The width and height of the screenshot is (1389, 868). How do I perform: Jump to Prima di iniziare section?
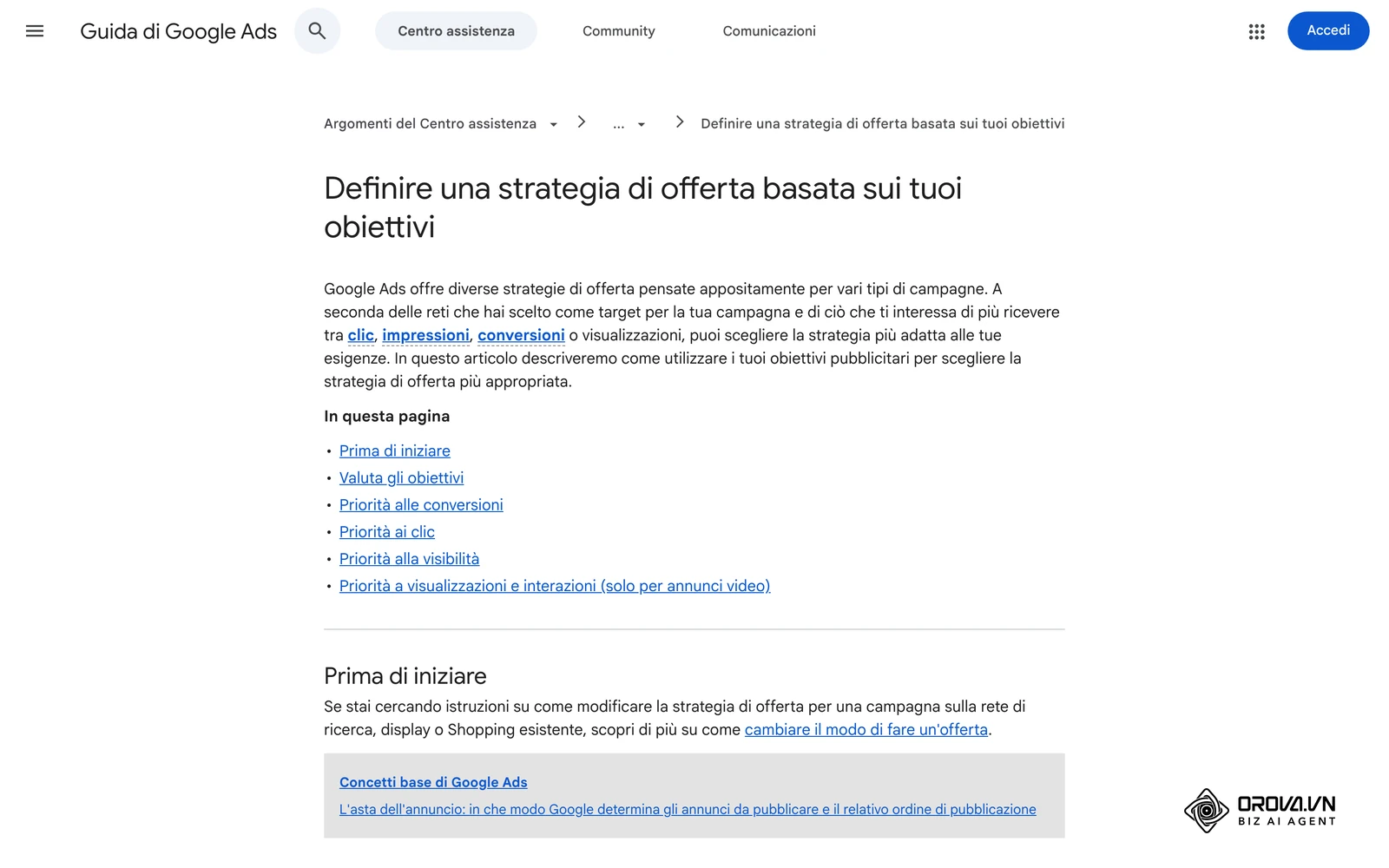pyautogui.click(x=395, y=450)
